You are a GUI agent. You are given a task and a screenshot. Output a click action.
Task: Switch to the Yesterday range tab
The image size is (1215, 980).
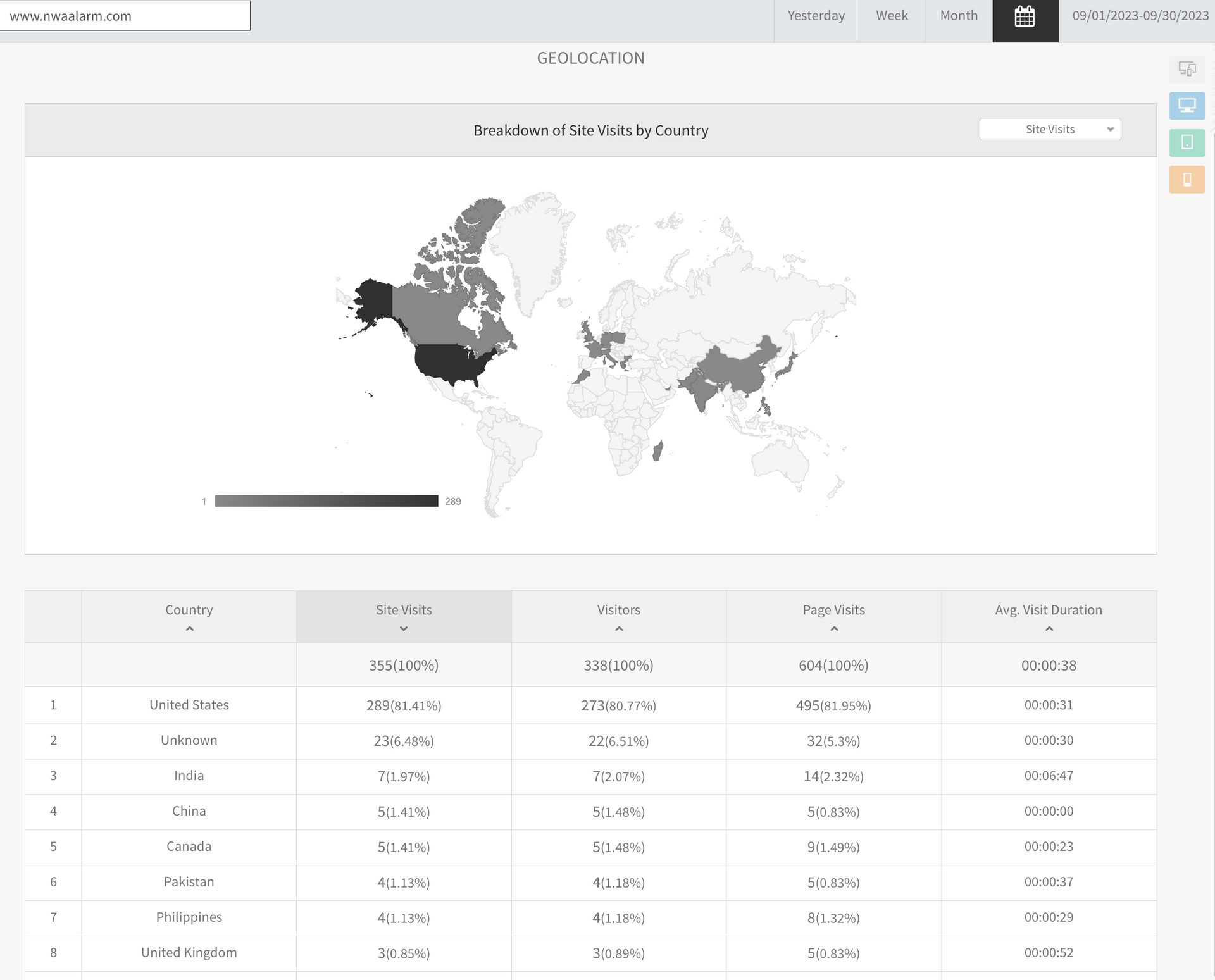(816, 16)
